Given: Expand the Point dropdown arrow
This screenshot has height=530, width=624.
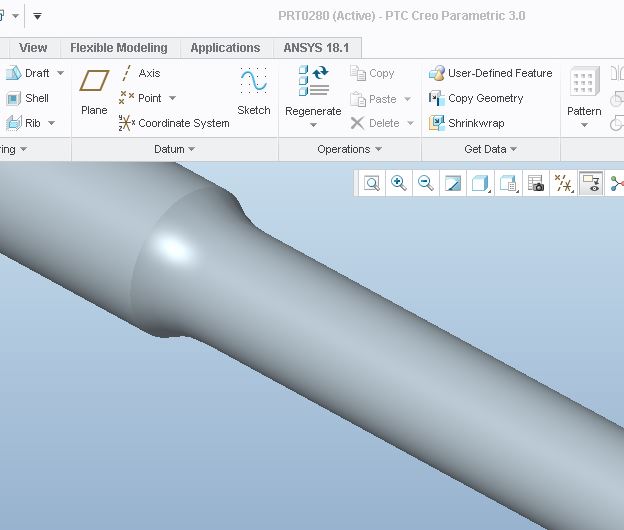Looking at the screenshot, I should click(172, 98).
